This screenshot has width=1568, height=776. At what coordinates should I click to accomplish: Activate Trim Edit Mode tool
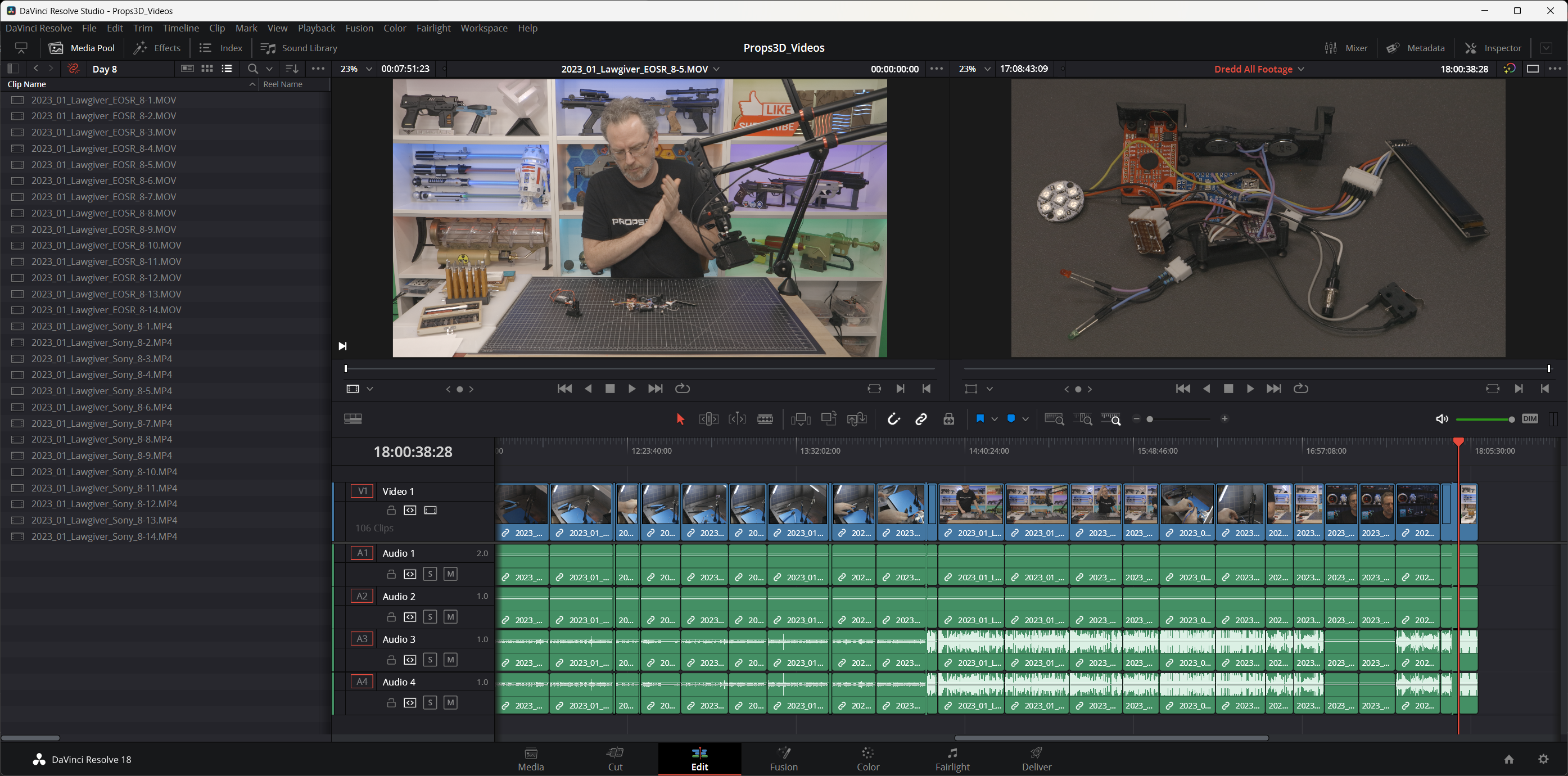(x=708, y=419)
